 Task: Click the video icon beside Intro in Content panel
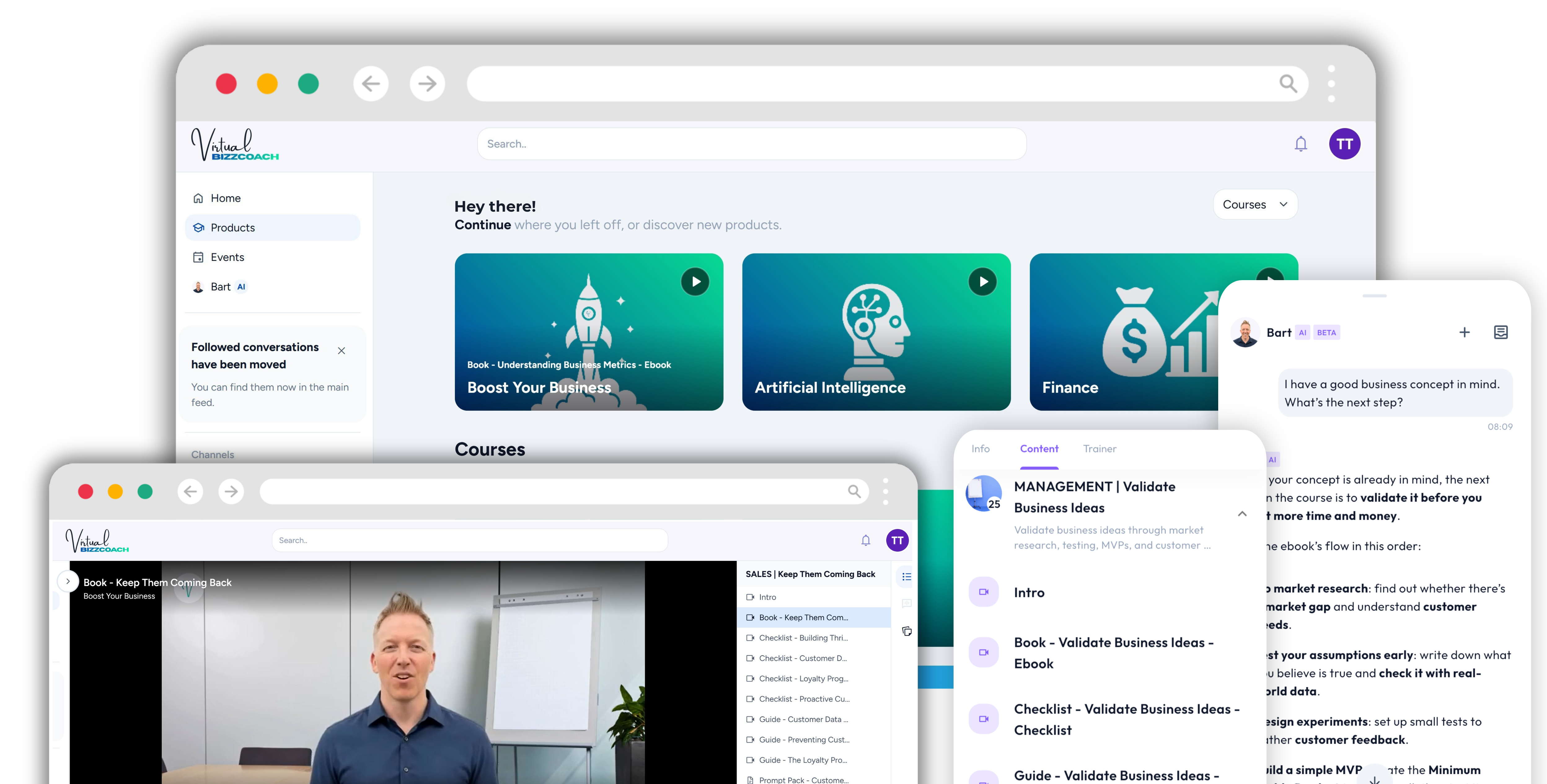coord(984,592)
